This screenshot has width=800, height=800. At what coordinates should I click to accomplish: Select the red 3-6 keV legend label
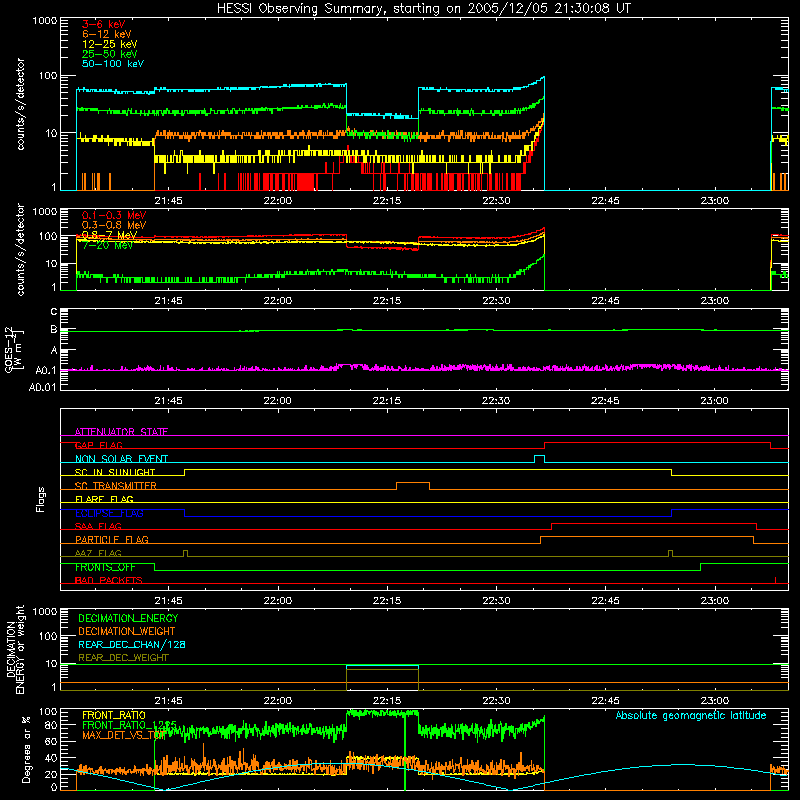[x=104, y=24]
